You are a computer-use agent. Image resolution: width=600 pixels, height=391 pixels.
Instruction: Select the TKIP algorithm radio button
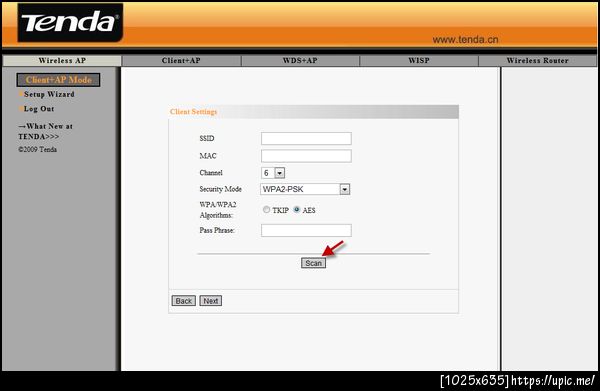[266, 210]
